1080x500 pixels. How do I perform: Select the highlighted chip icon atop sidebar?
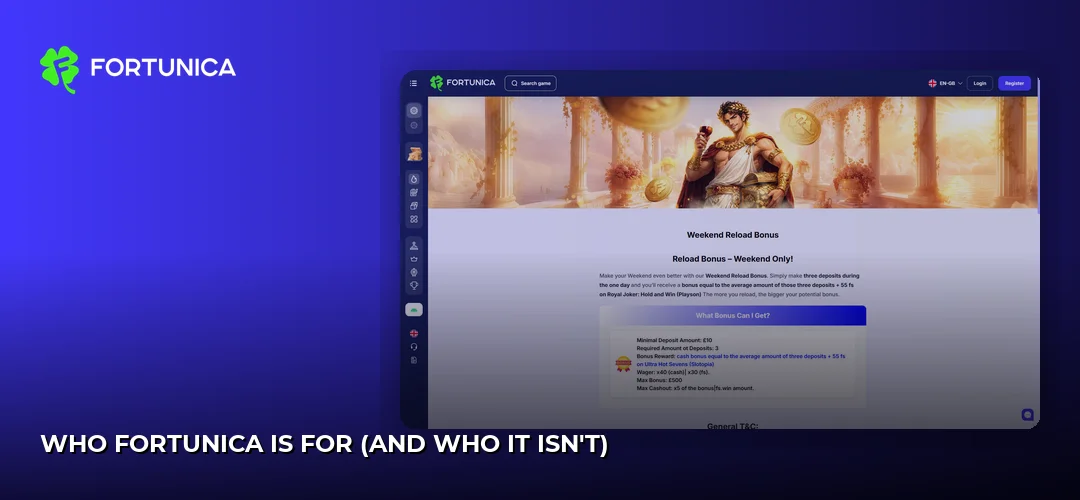point(414,110)
